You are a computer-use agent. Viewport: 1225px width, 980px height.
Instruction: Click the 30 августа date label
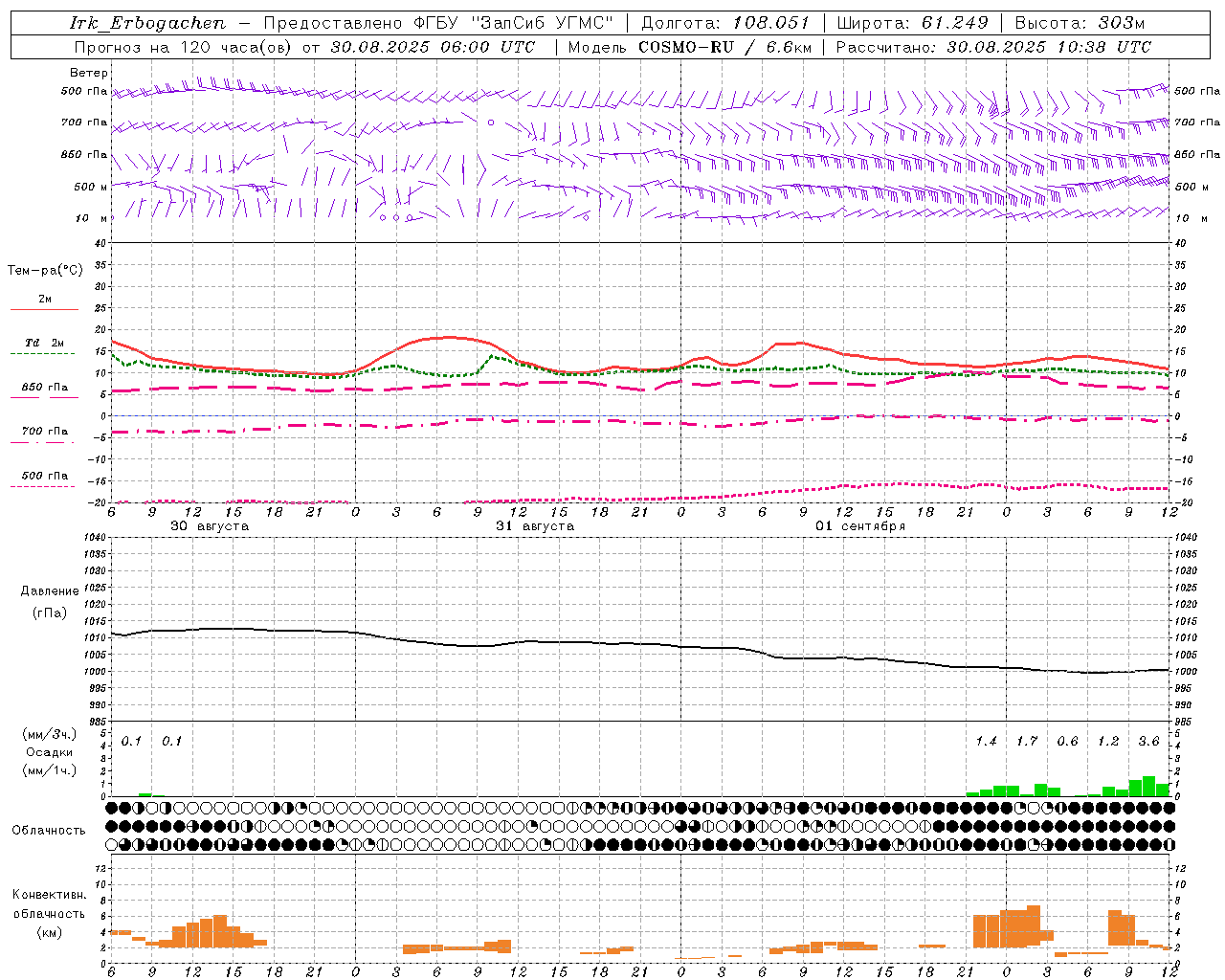(x=210, y=526)
